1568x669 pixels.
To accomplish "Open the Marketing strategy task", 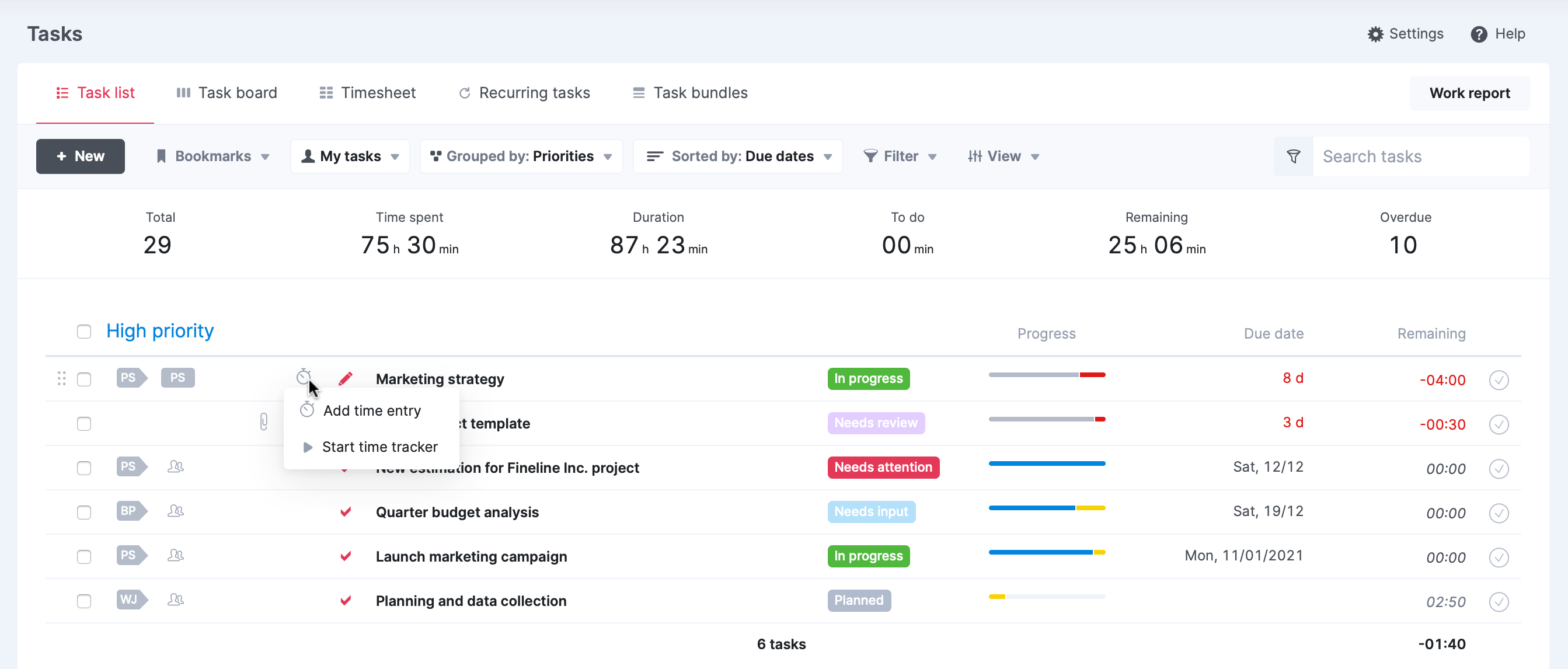I will pyautogui.click(x=440, y=379).
